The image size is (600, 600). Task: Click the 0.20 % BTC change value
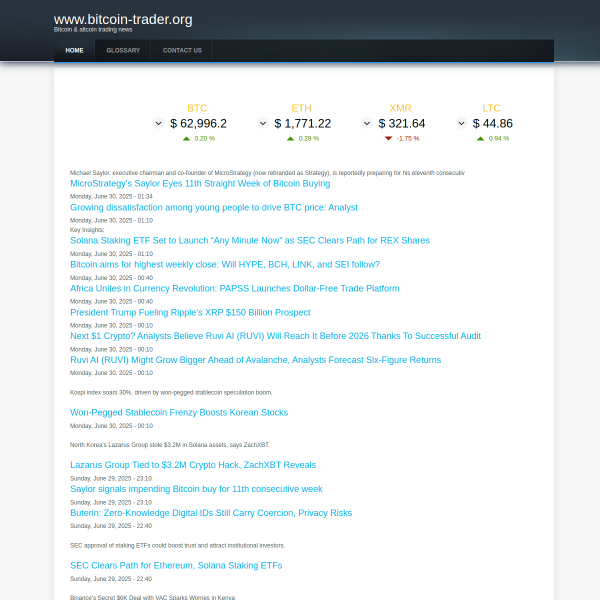click(x=205, y=139)
